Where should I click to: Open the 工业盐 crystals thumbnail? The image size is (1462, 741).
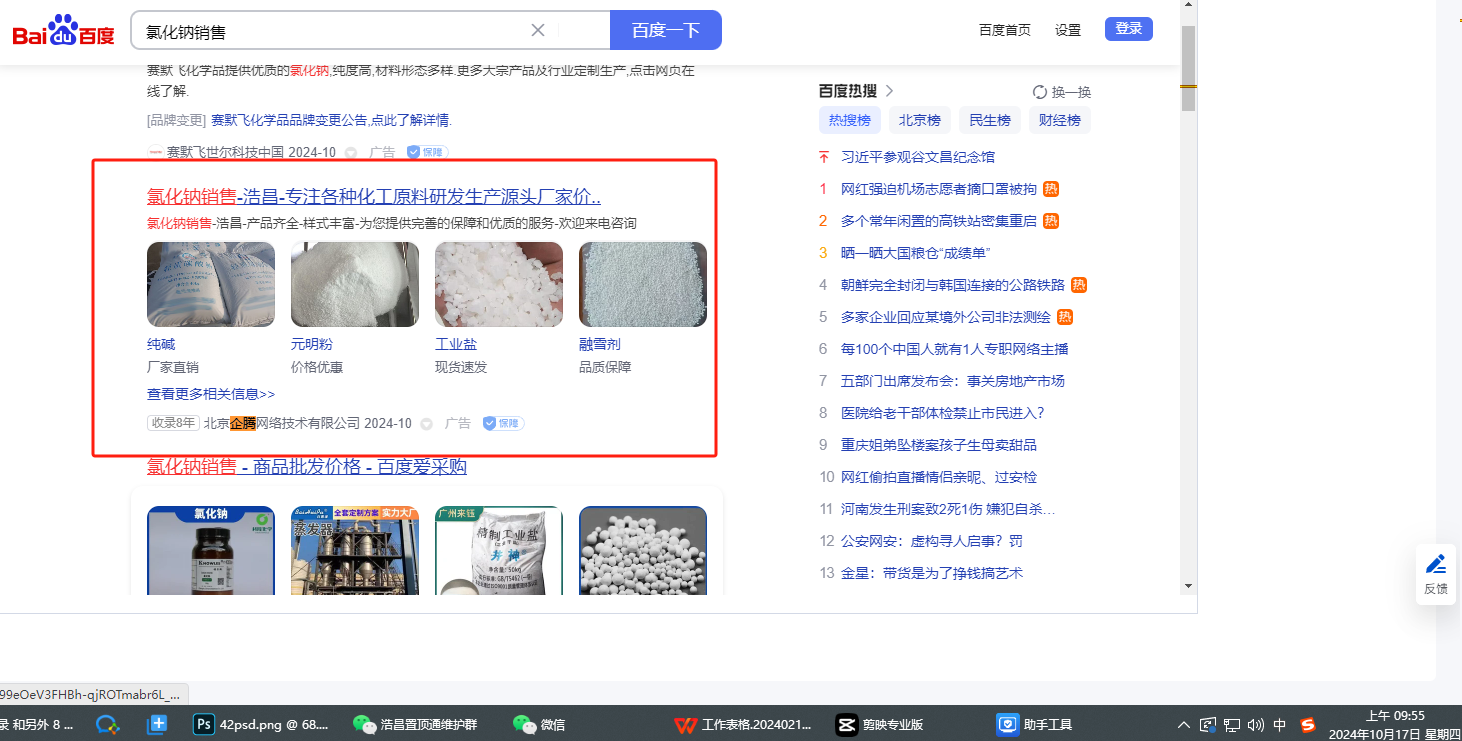tap(499, 284)
